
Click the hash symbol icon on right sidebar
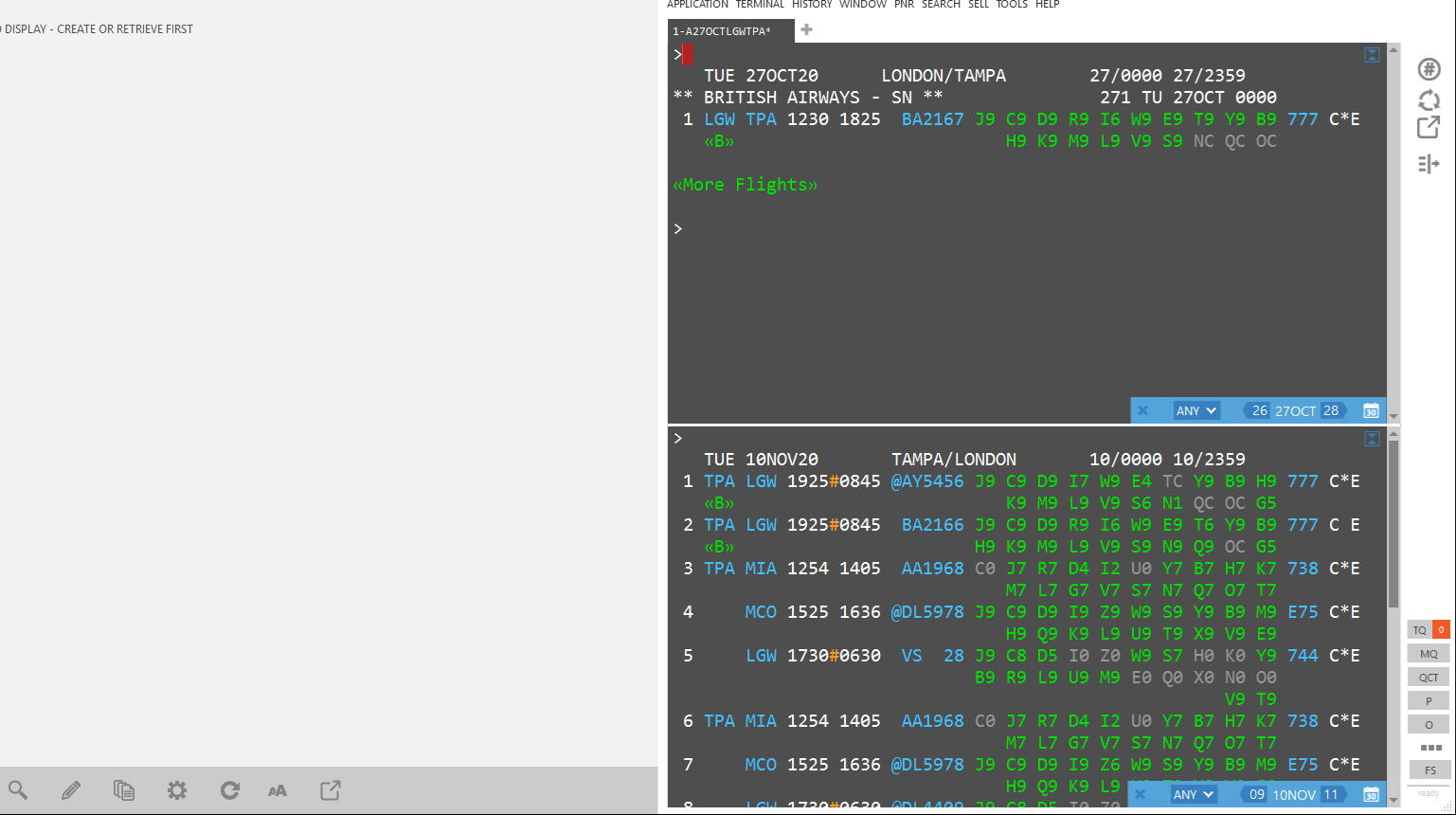tap(1429, 69)
